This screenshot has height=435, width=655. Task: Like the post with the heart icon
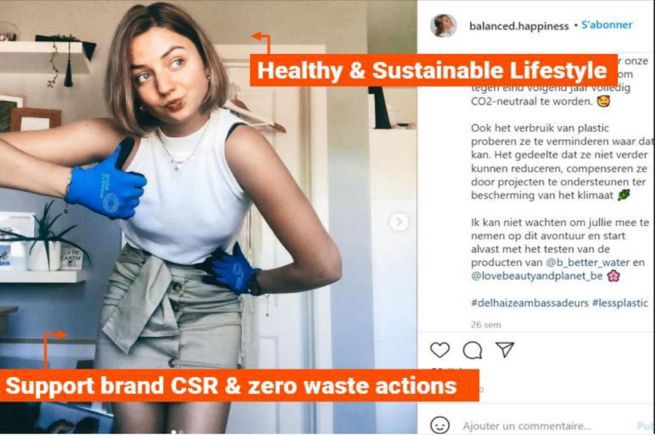(440, 350)
